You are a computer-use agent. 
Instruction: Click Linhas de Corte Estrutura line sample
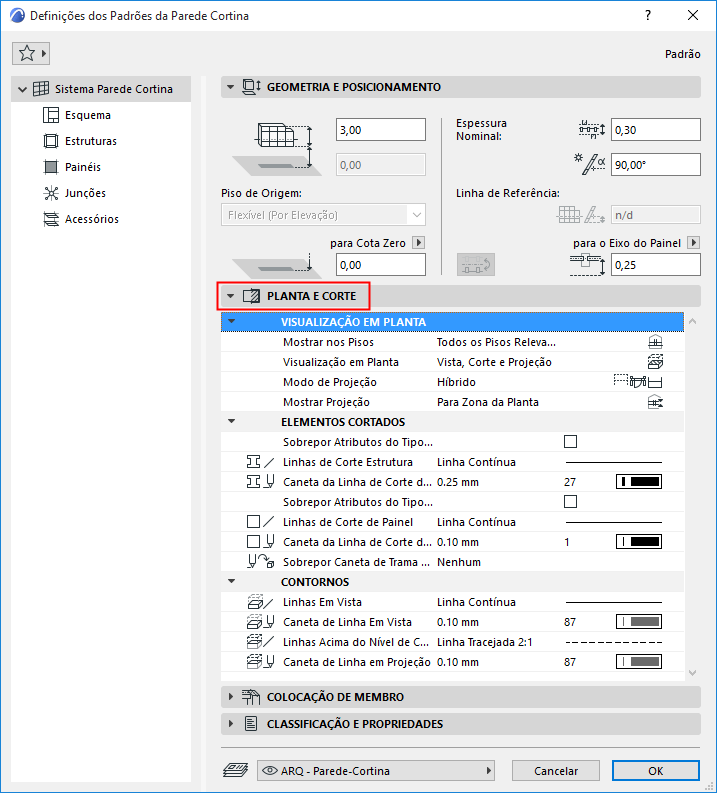614,462
